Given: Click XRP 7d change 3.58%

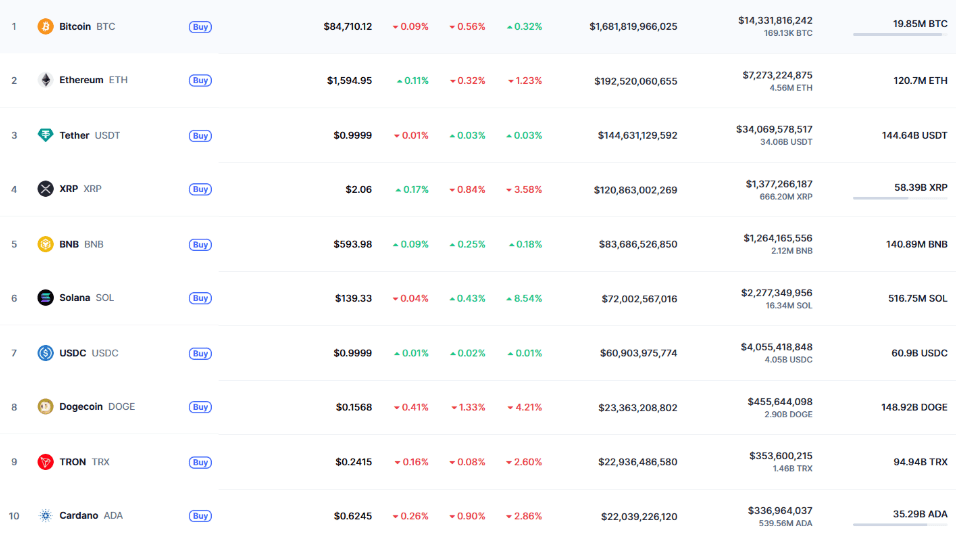Looking at the screenshot, I should pyautogui.click(x=524, y=190).
